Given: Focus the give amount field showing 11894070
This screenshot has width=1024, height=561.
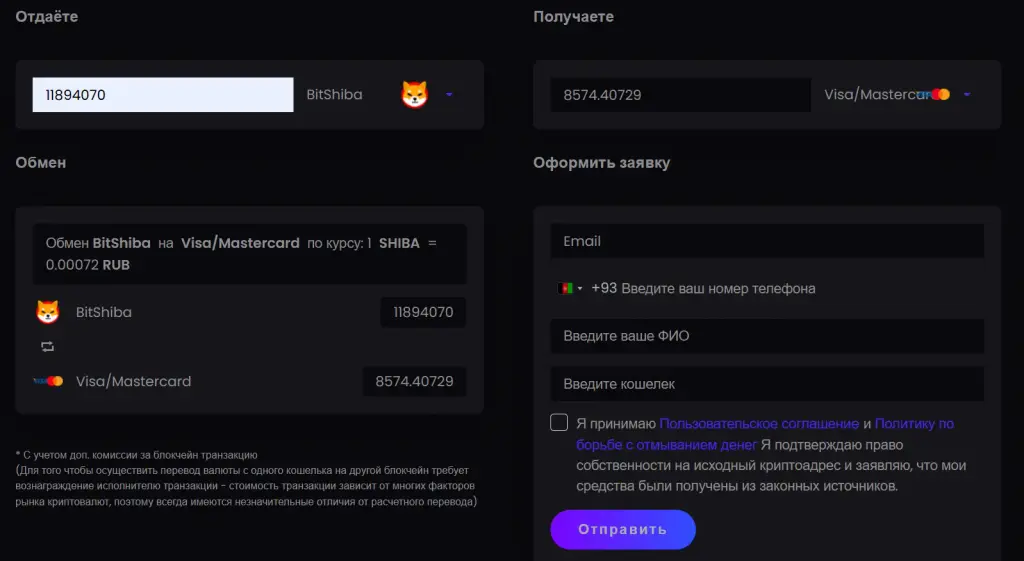Looking at the screenshot, I should pos(163,95).
